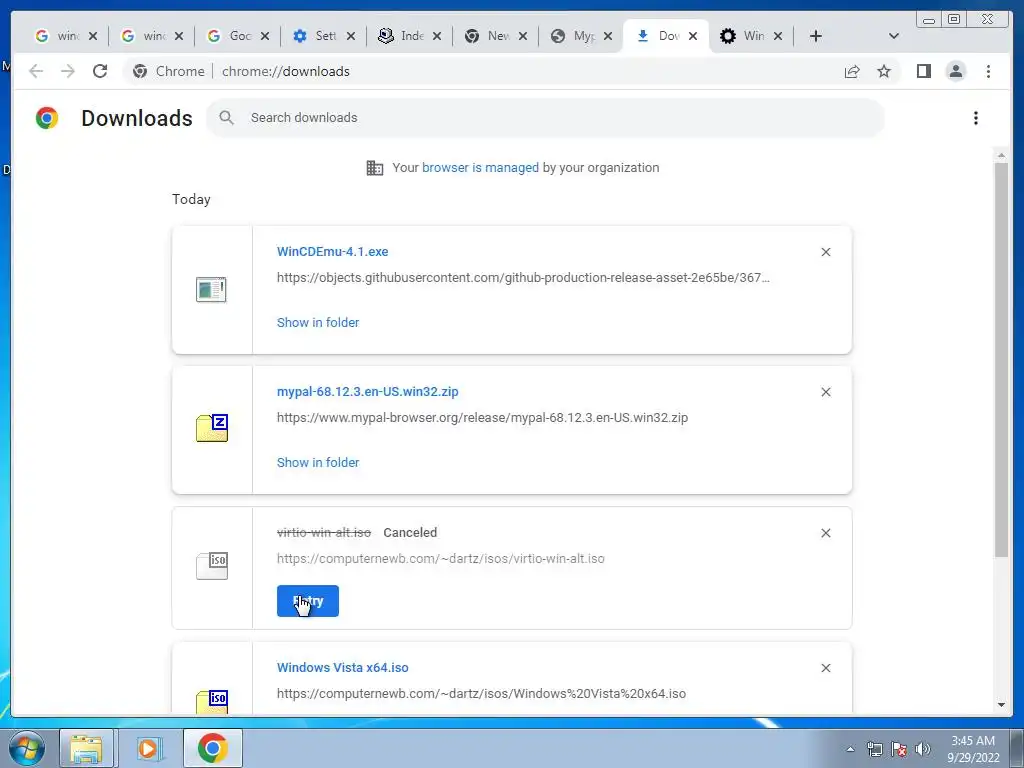Remove Windows Vista x64.iso from list

click(x=825, y=668)
